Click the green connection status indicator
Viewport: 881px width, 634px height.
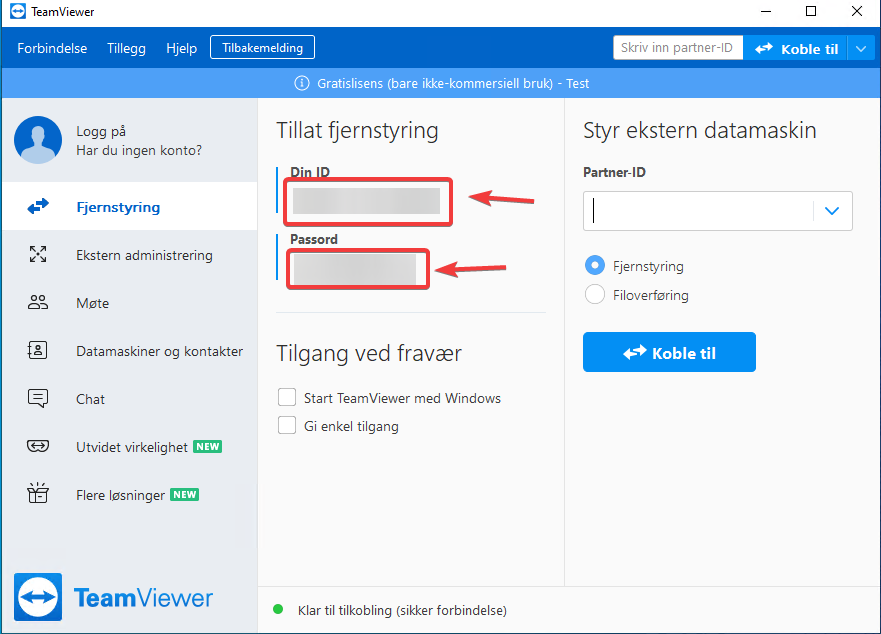tap(278, 609)
